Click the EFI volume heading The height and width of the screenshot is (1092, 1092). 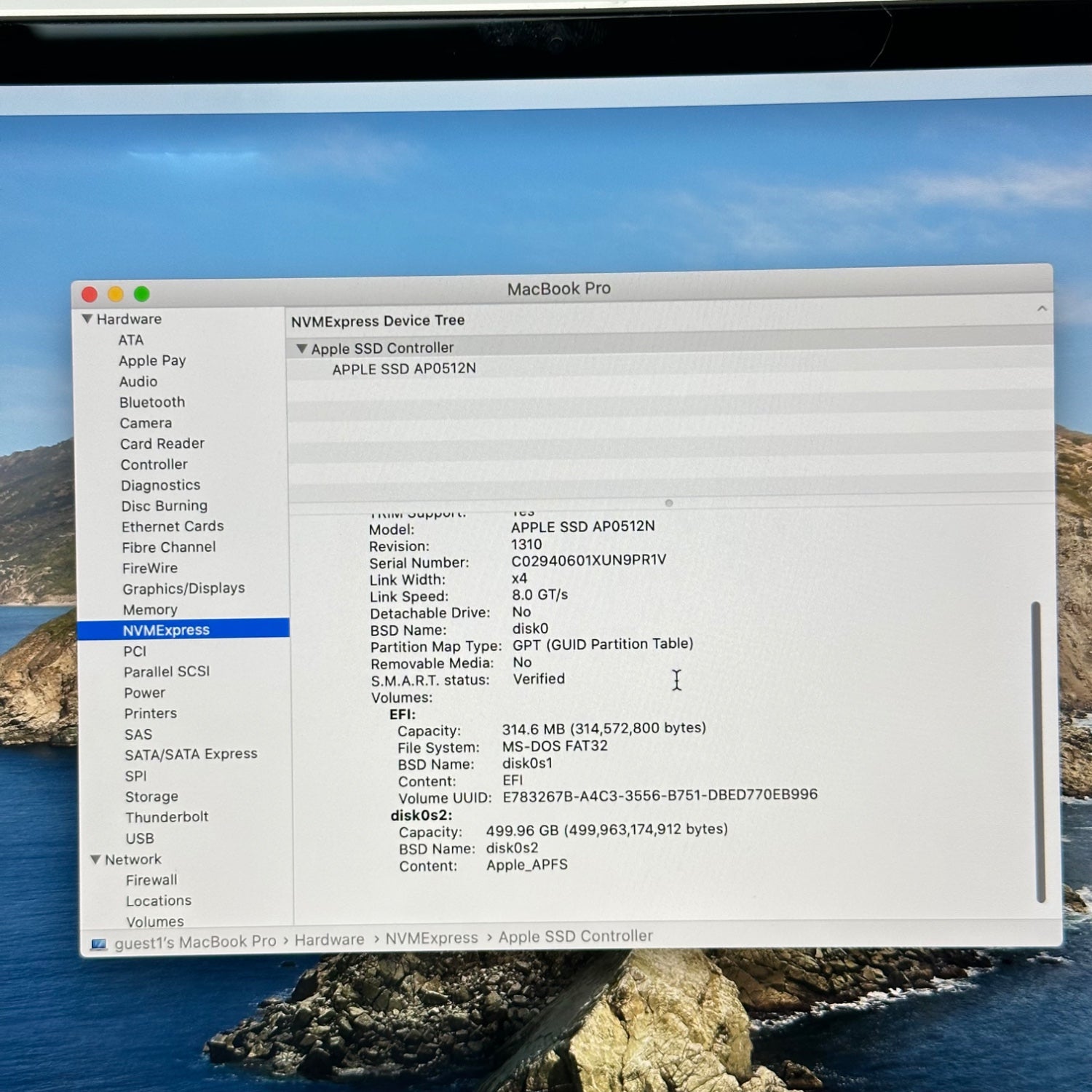point(403,714)
